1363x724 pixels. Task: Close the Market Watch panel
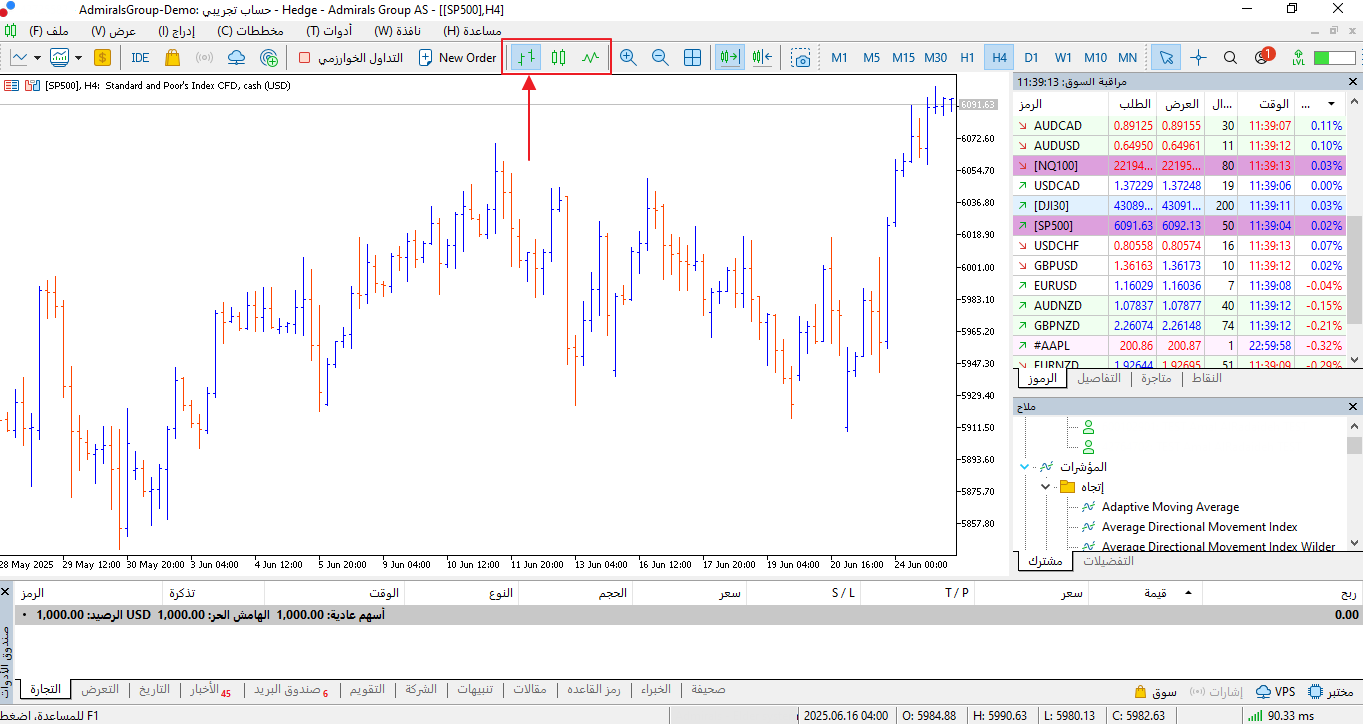pyautogui.click(x=1354, y=81)
